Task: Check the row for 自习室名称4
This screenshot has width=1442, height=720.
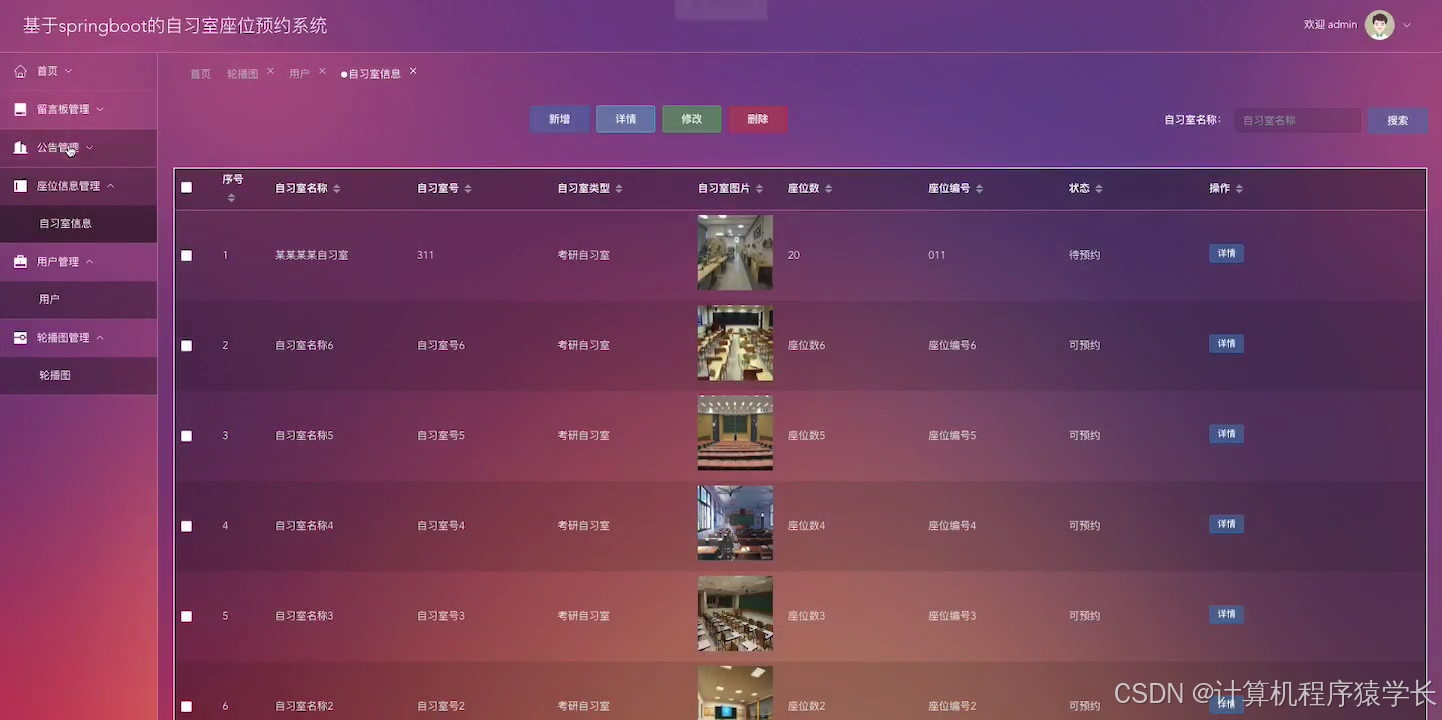Action: click(186, 525)
